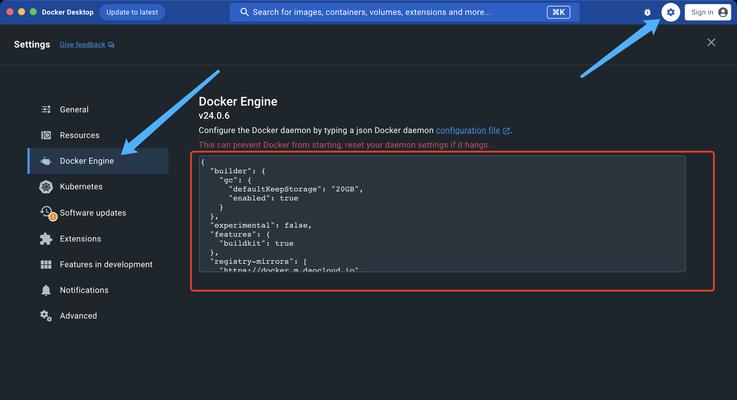Viewport: 737px width, 400px height.
Task: Click the external link icon after configuration file
Action: 506,131
